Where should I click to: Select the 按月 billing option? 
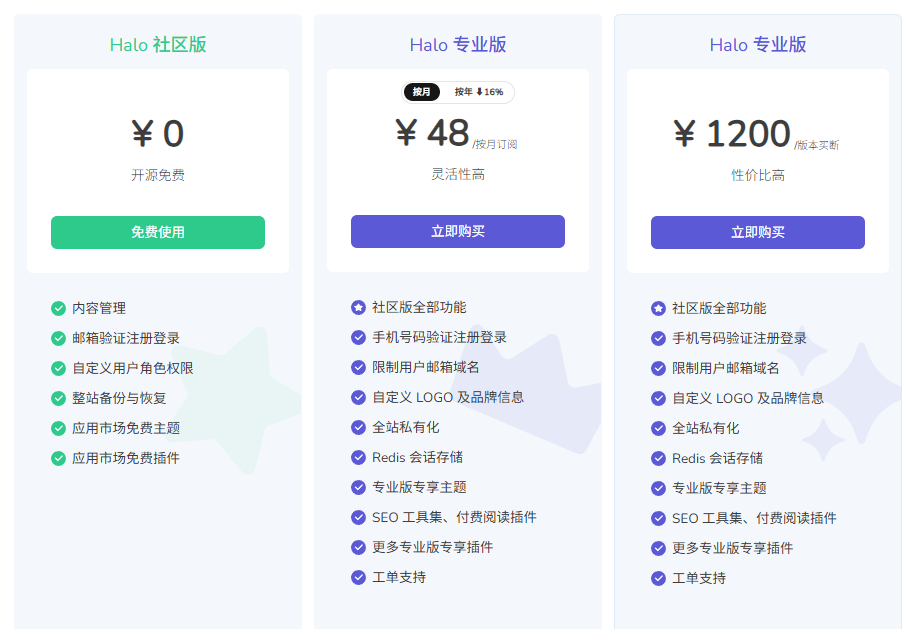point(422,92)
